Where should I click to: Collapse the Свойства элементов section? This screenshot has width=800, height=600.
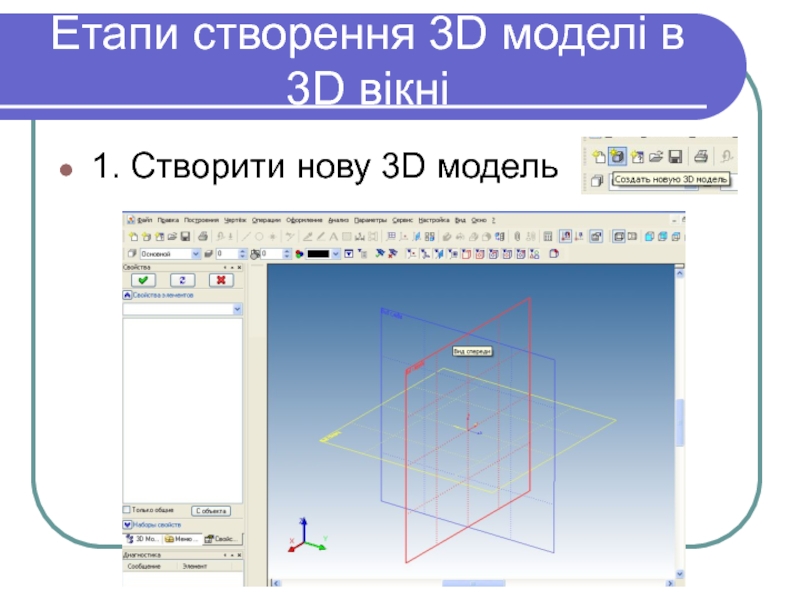(x=127, y=295)
